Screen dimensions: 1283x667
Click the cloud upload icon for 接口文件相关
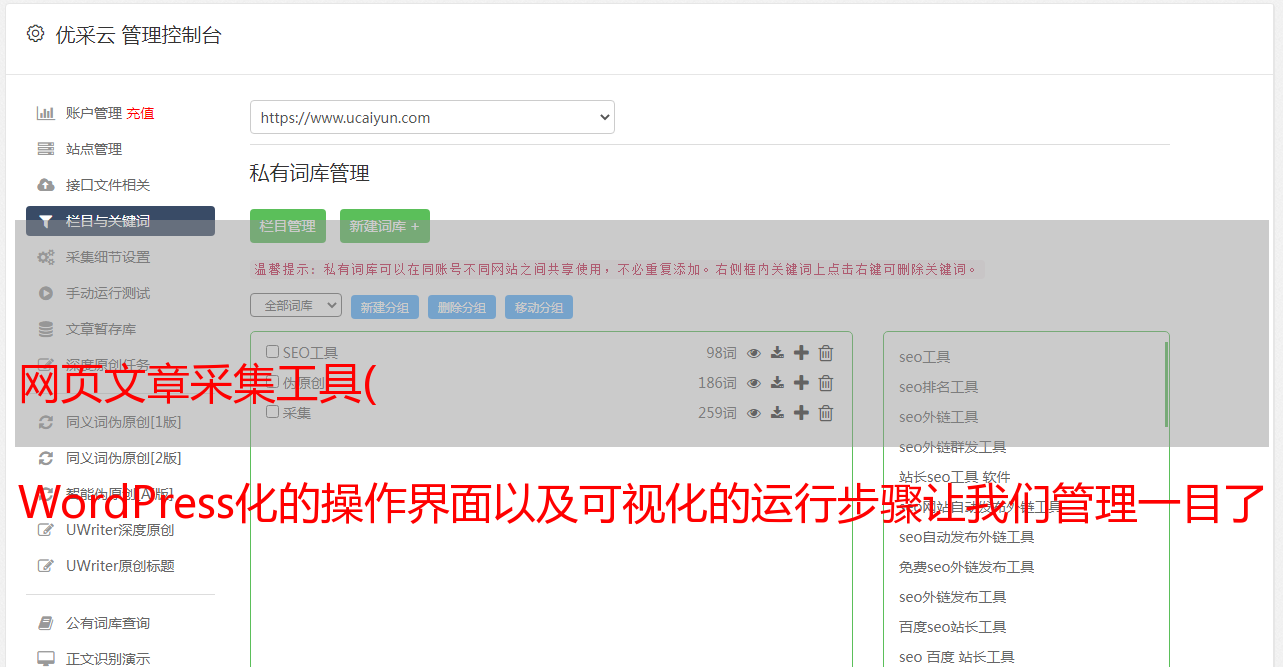tap(46, 185)
